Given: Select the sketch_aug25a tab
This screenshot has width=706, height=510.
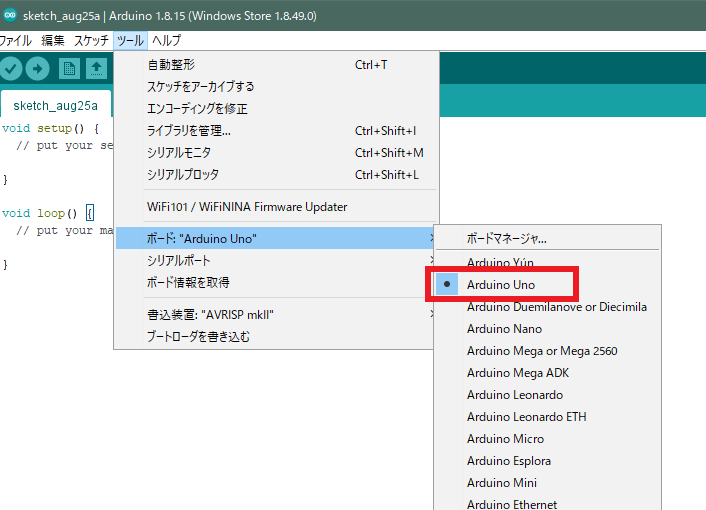Looking at the screenshot, I should point(55,105).
